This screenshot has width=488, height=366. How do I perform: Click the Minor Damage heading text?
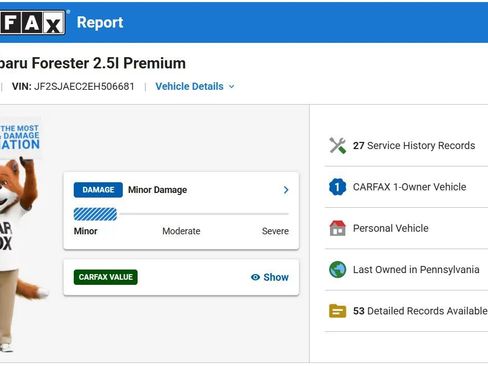tap(157, 190)
